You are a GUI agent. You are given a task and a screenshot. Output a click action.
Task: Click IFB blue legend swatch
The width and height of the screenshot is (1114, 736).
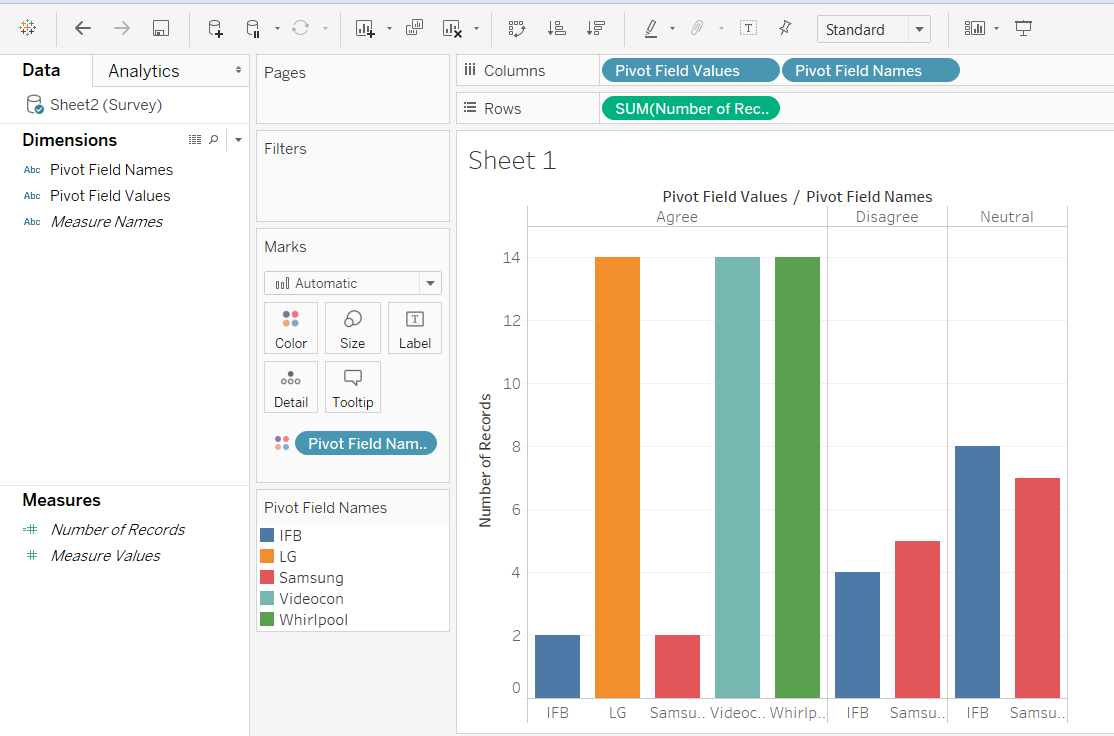(267, 535)
